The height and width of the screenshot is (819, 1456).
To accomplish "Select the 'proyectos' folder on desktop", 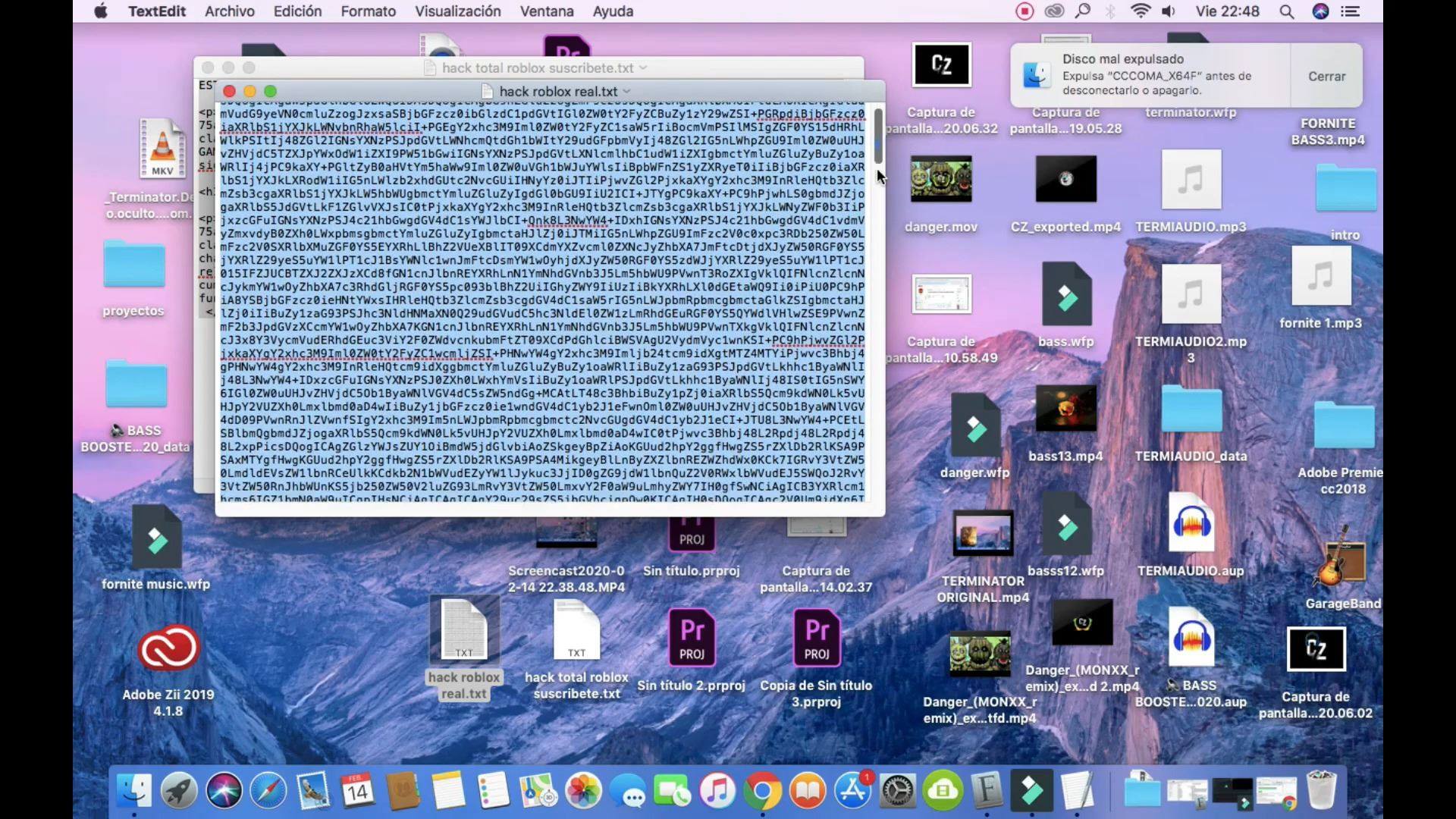I will [133, 263].
